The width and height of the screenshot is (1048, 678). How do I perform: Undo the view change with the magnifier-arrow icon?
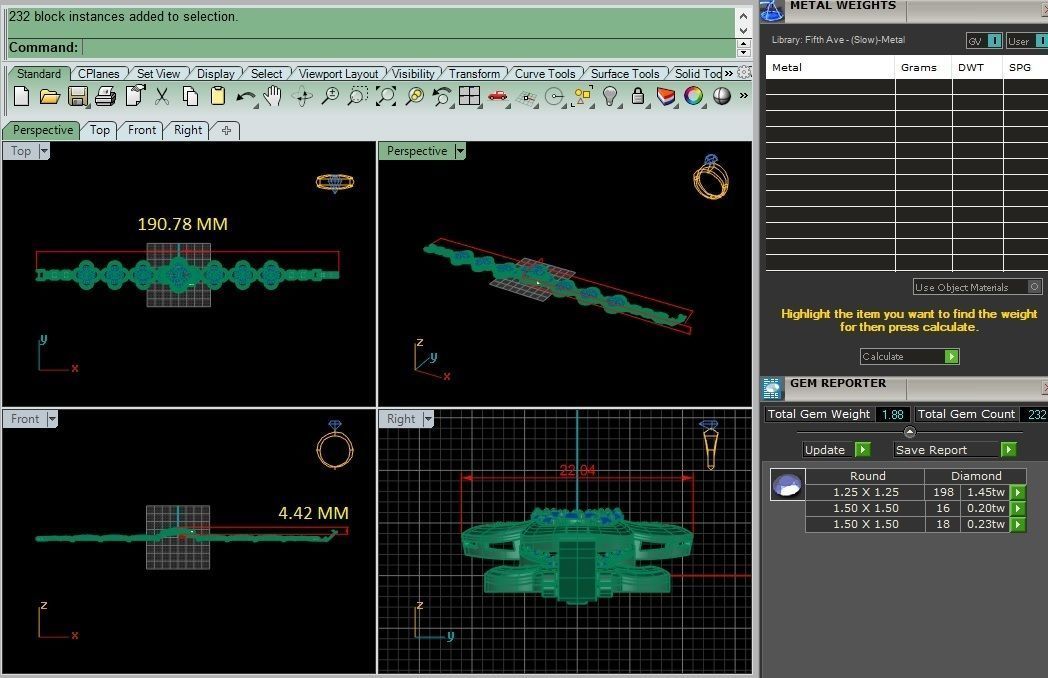[x=442, y=97]
